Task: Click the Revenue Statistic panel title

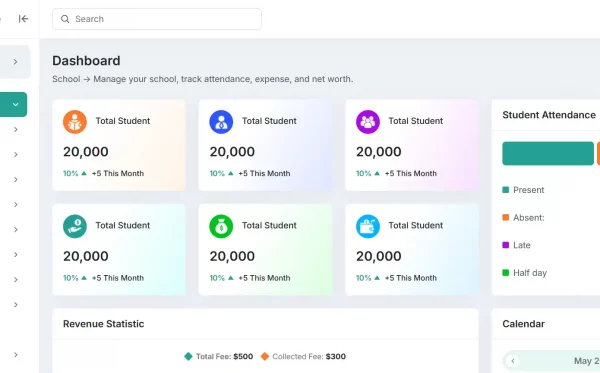Action: [103, 324]
